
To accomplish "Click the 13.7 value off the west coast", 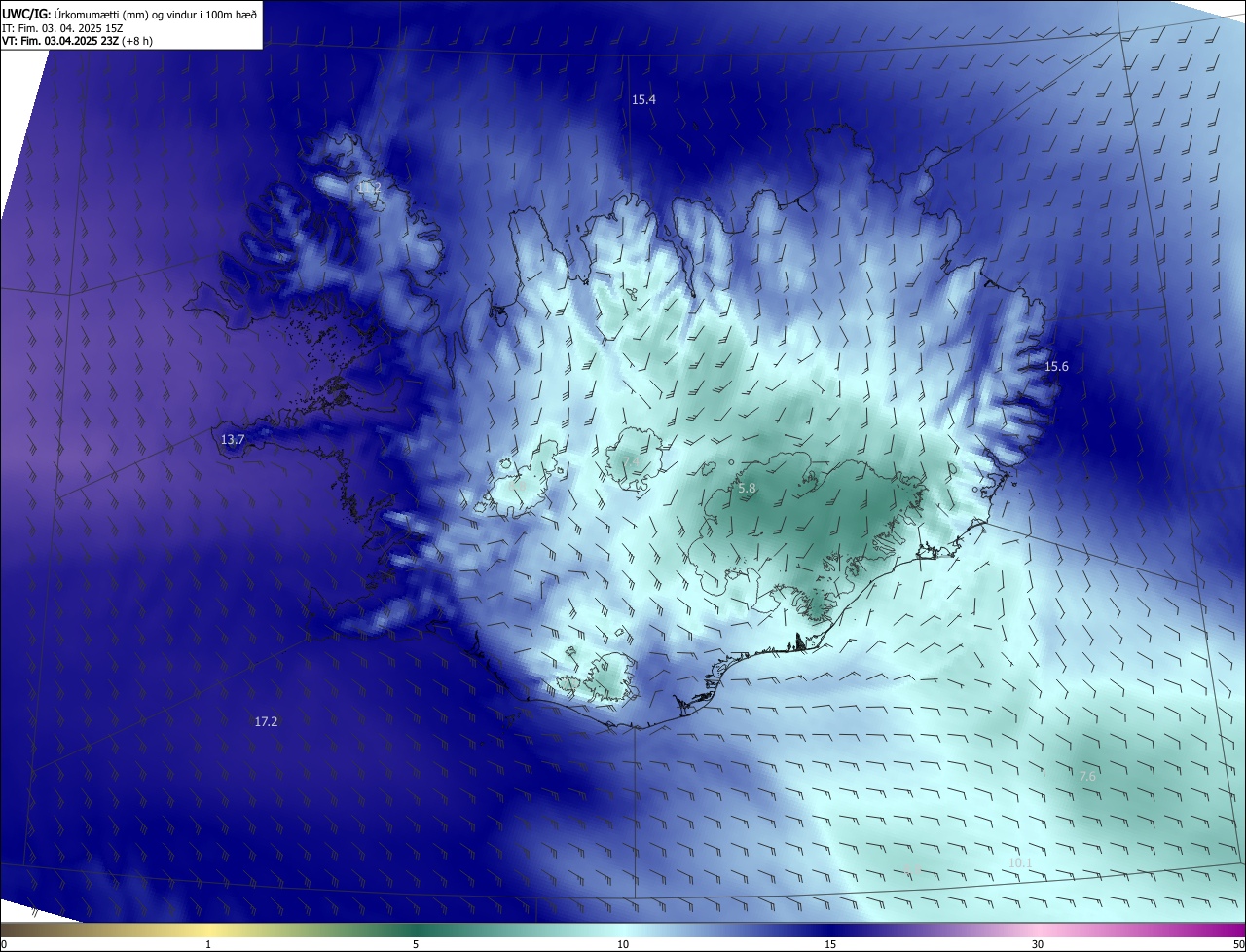I will tap(233, 440).
